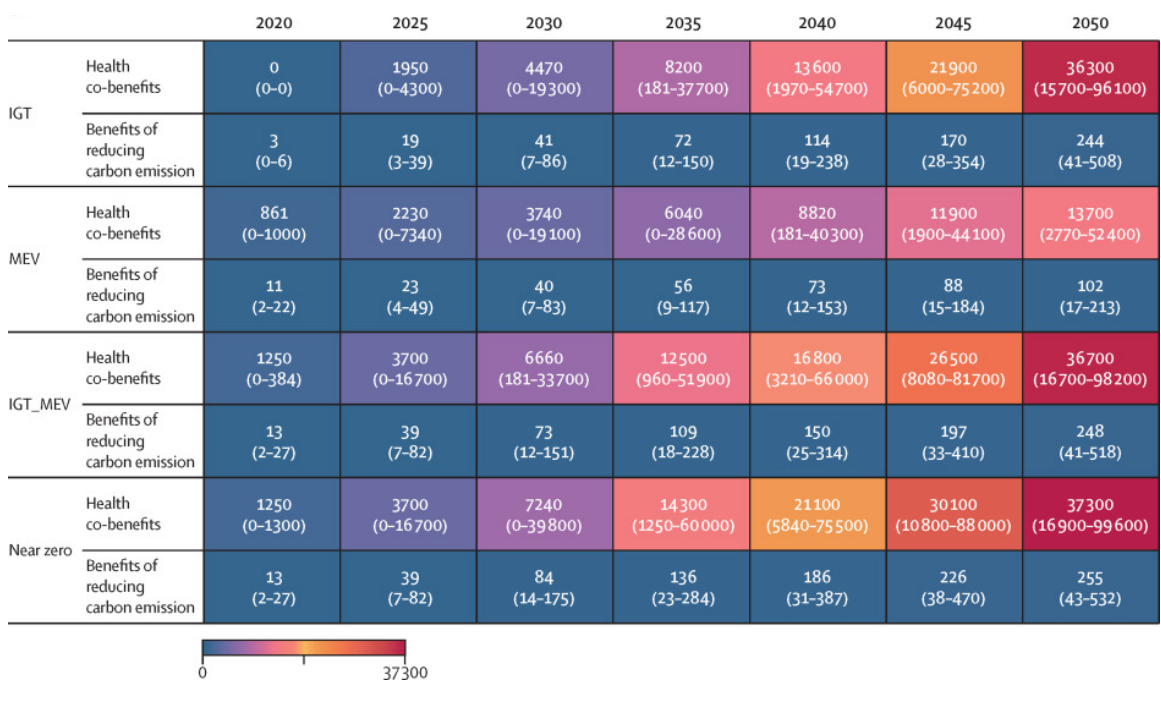Select the IGT 2050 cell showing 36300

[x=1091, y=77]
